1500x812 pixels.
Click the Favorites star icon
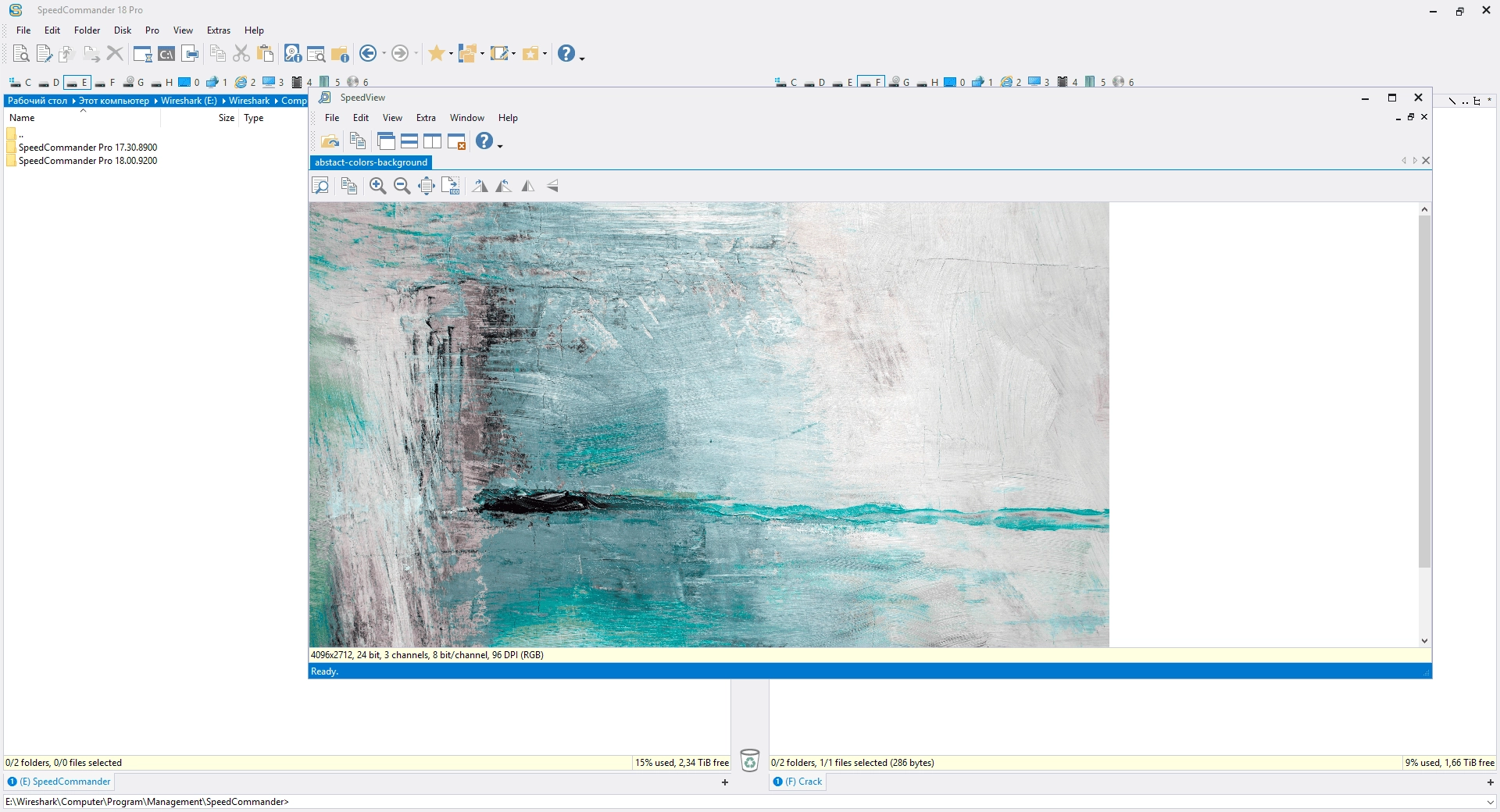coord(436,53)
